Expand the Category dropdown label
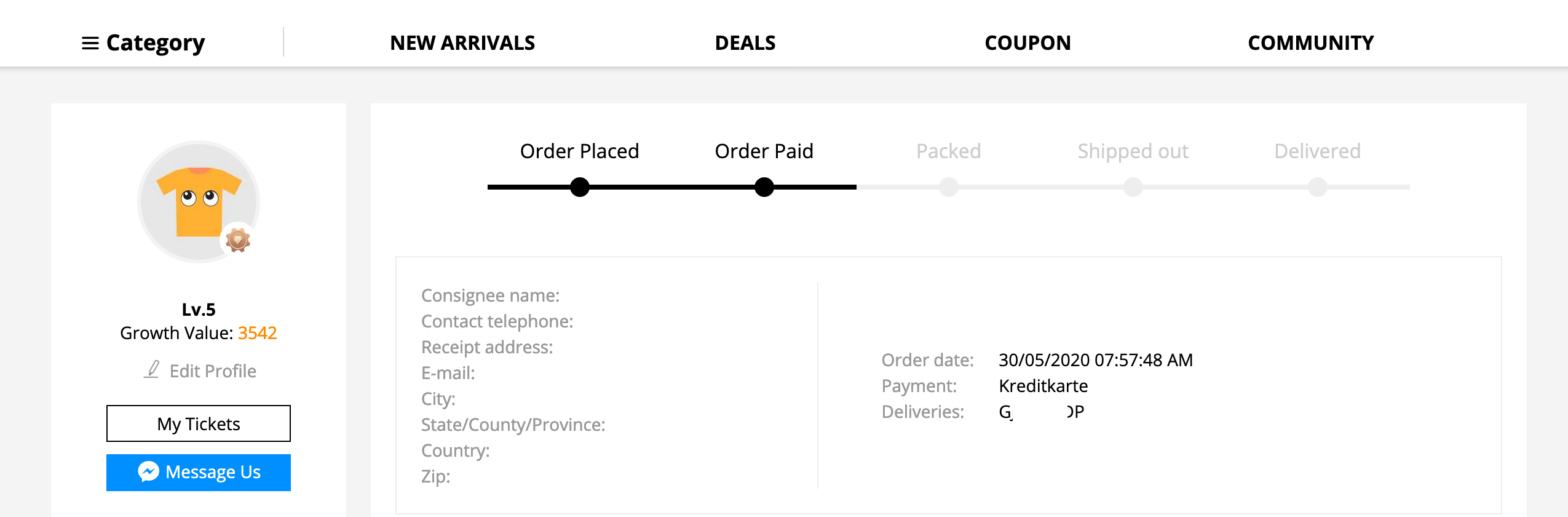 tap(156, 43)
